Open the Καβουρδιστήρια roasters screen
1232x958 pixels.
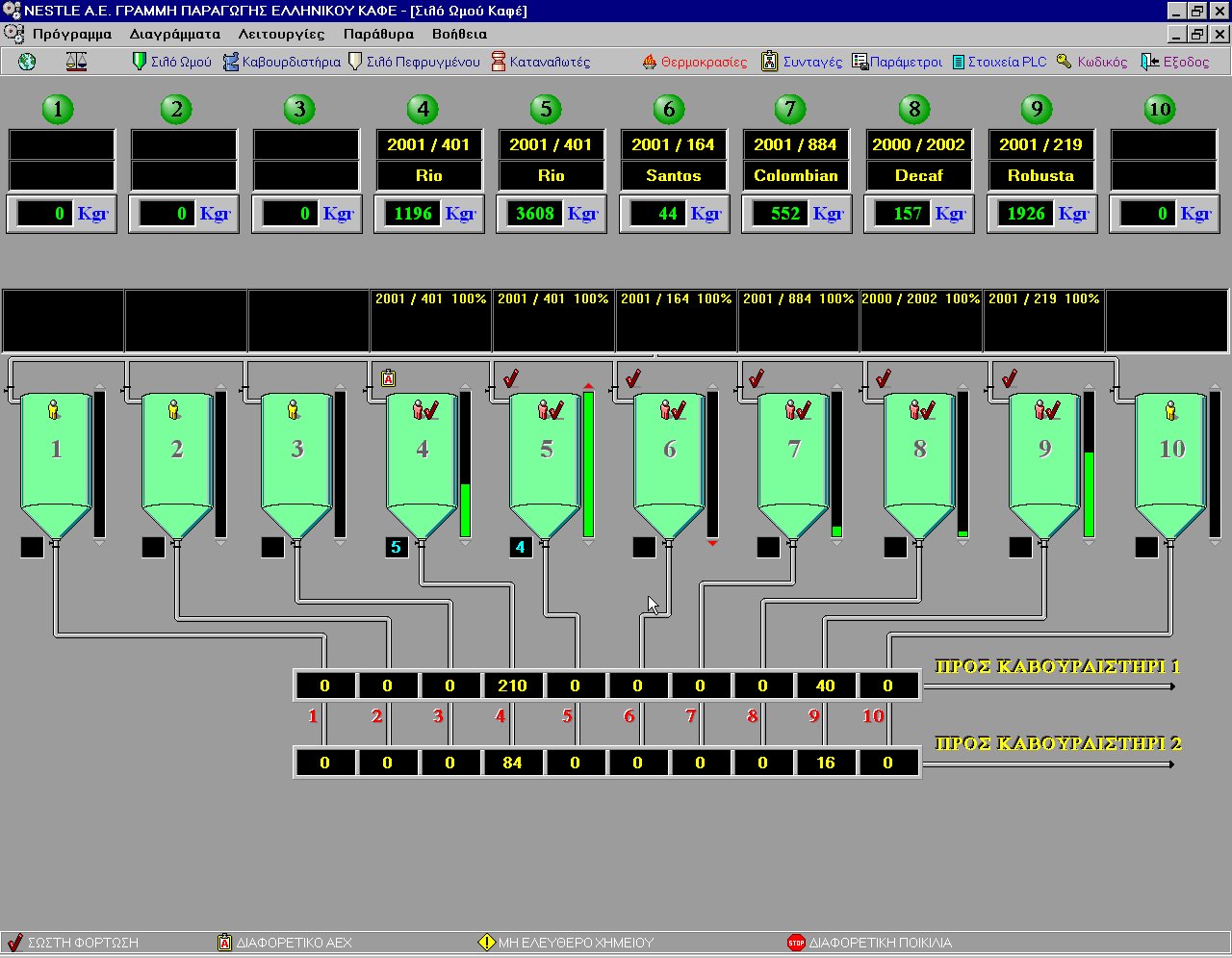click(282, 62)
